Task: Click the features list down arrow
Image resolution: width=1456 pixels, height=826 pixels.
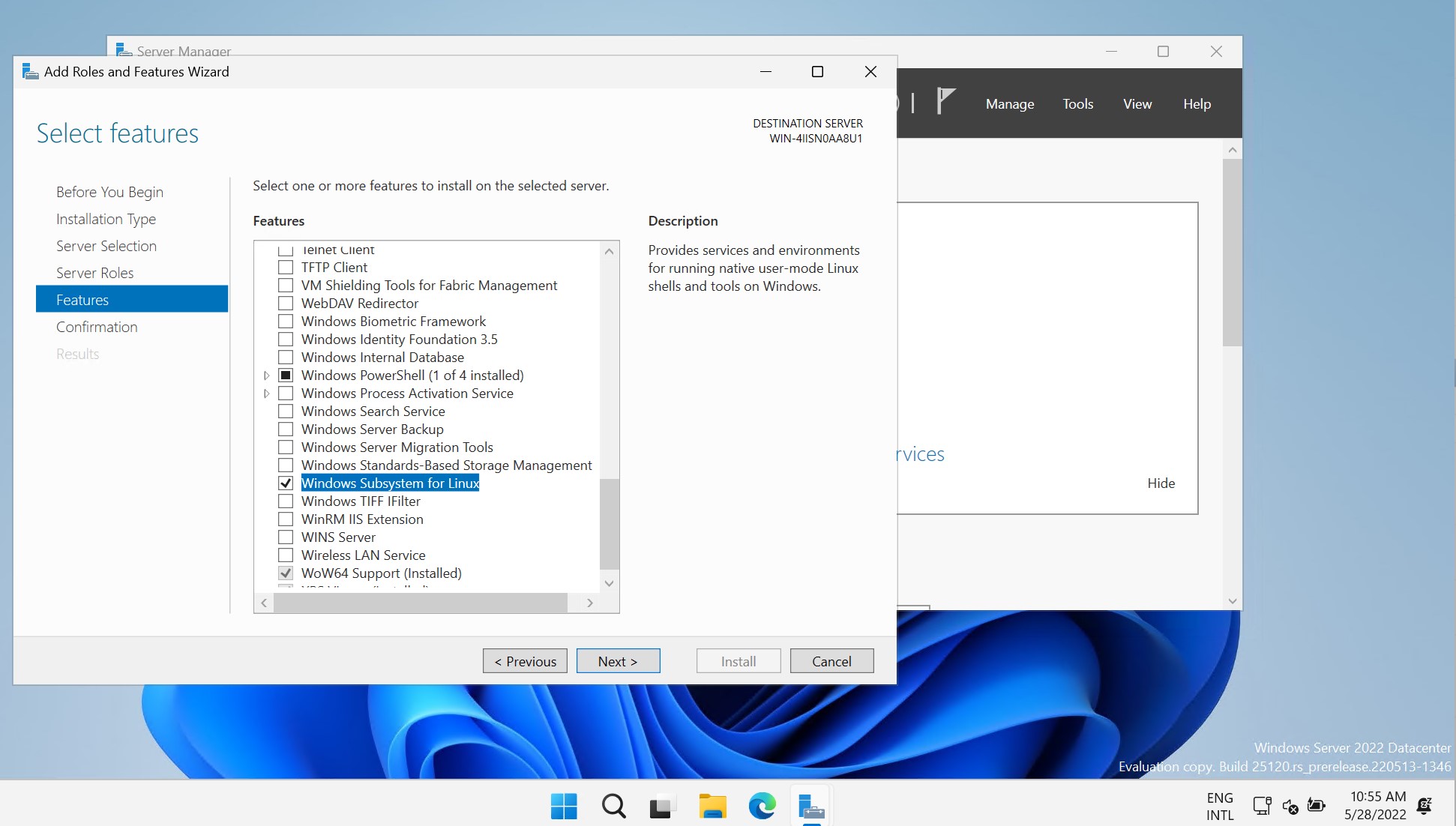Action: [x=609, y=583]
